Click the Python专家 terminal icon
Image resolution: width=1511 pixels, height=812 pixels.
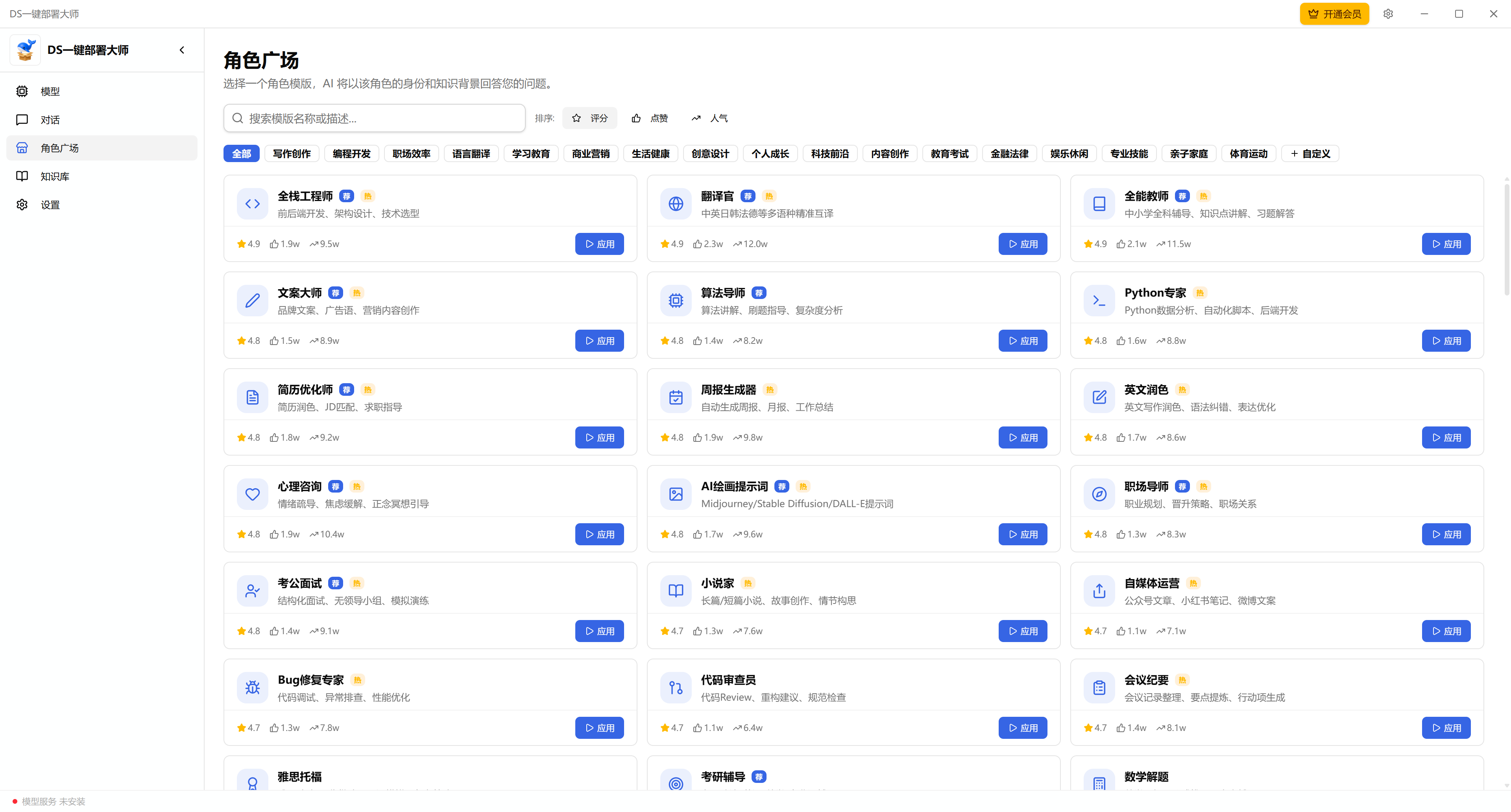click(1100, 301)
